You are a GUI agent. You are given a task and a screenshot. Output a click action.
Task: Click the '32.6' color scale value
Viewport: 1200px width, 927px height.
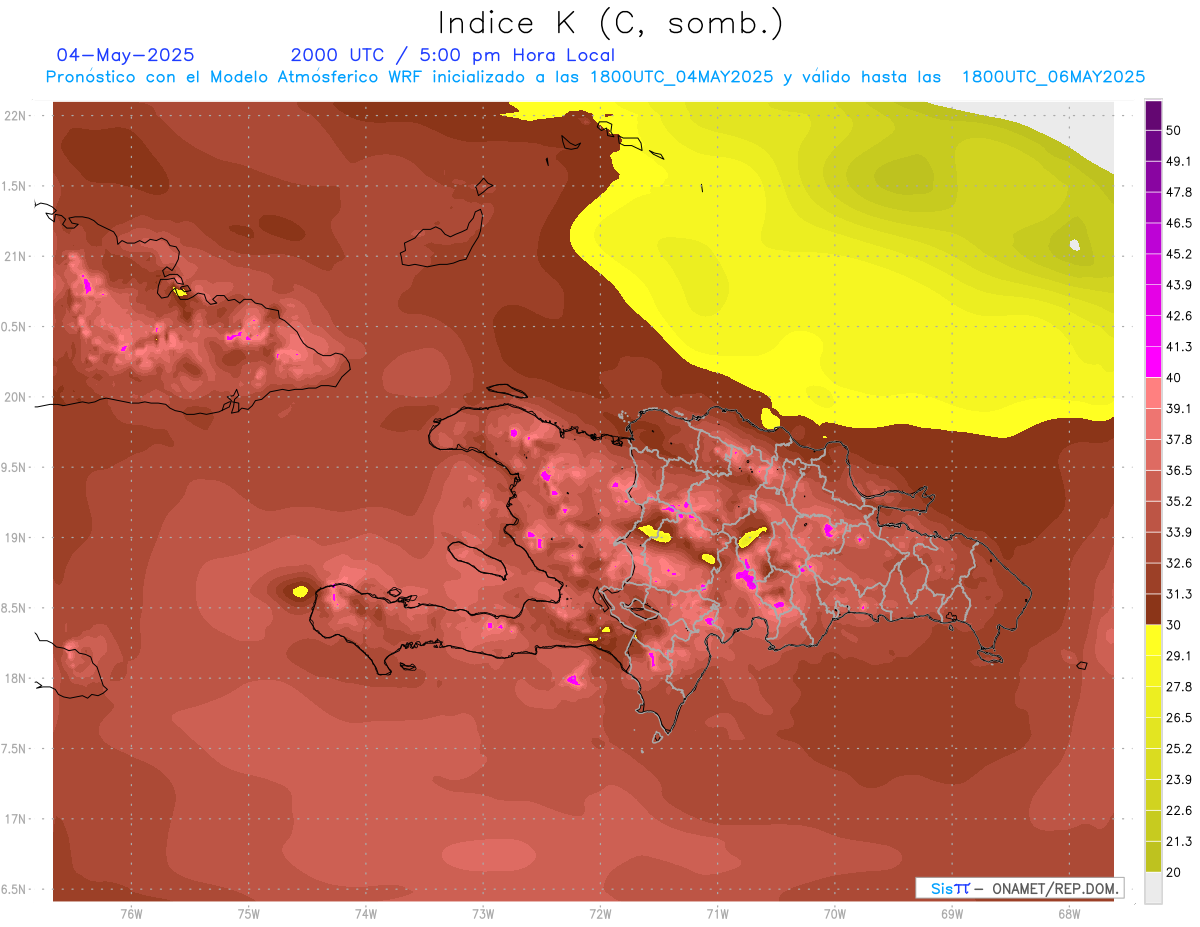1180,563
